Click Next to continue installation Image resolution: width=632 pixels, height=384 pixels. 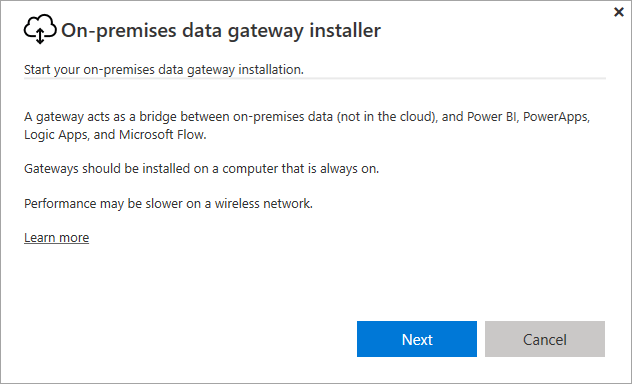417,339
